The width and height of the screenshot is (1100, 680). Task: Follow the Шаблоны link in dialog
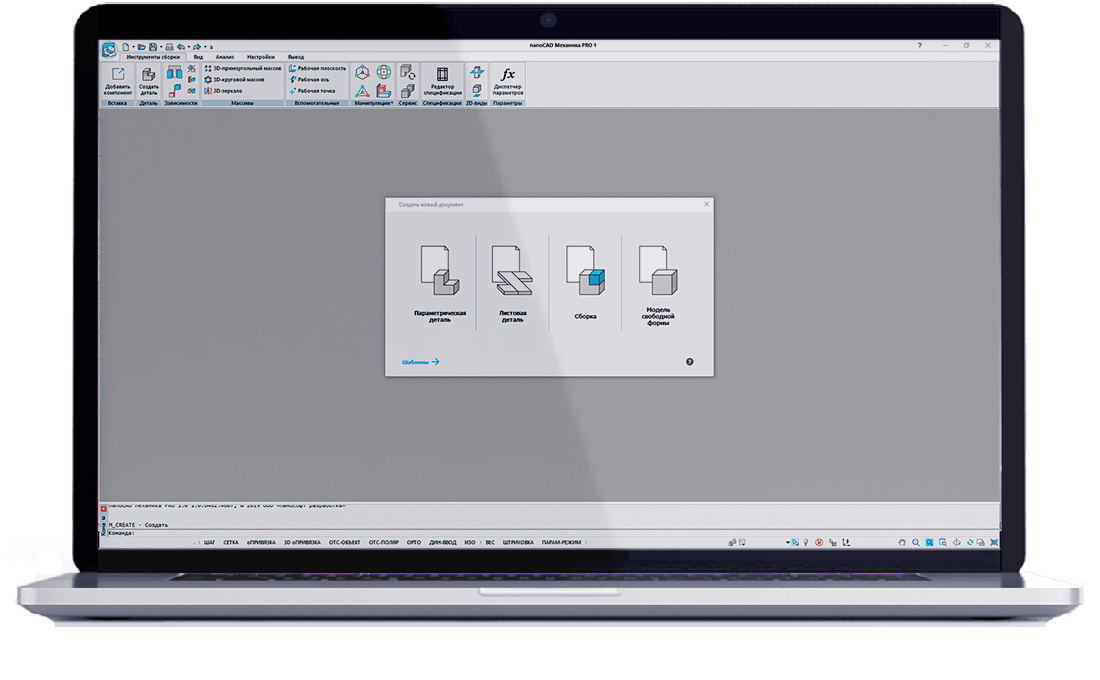click(x=420, y=362)
